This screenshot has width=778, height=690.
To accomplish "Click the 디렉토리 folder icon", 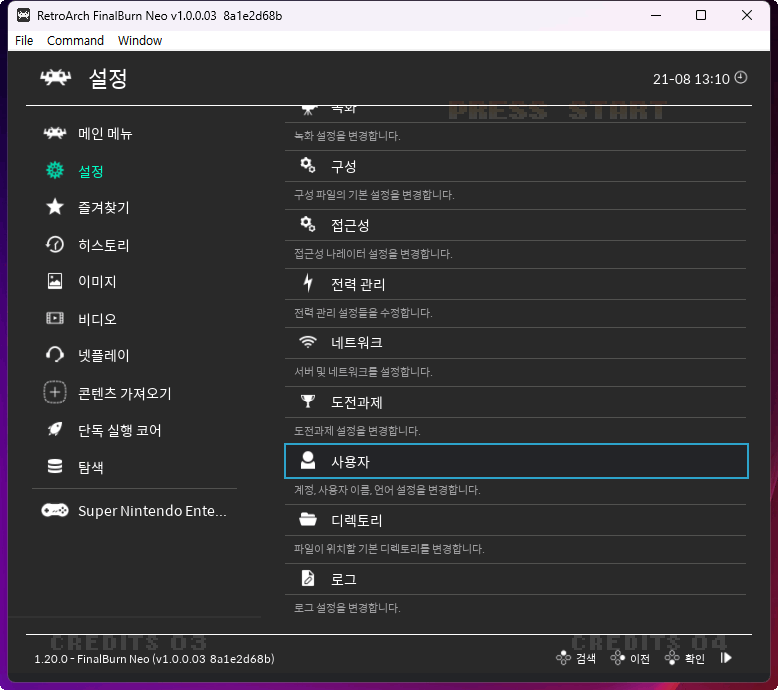I will pos(308,519).
